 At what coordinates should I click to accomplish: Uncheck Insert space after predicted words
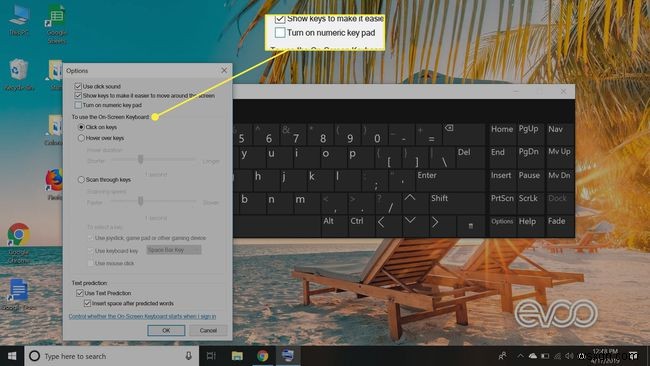(x=87, y=303)
